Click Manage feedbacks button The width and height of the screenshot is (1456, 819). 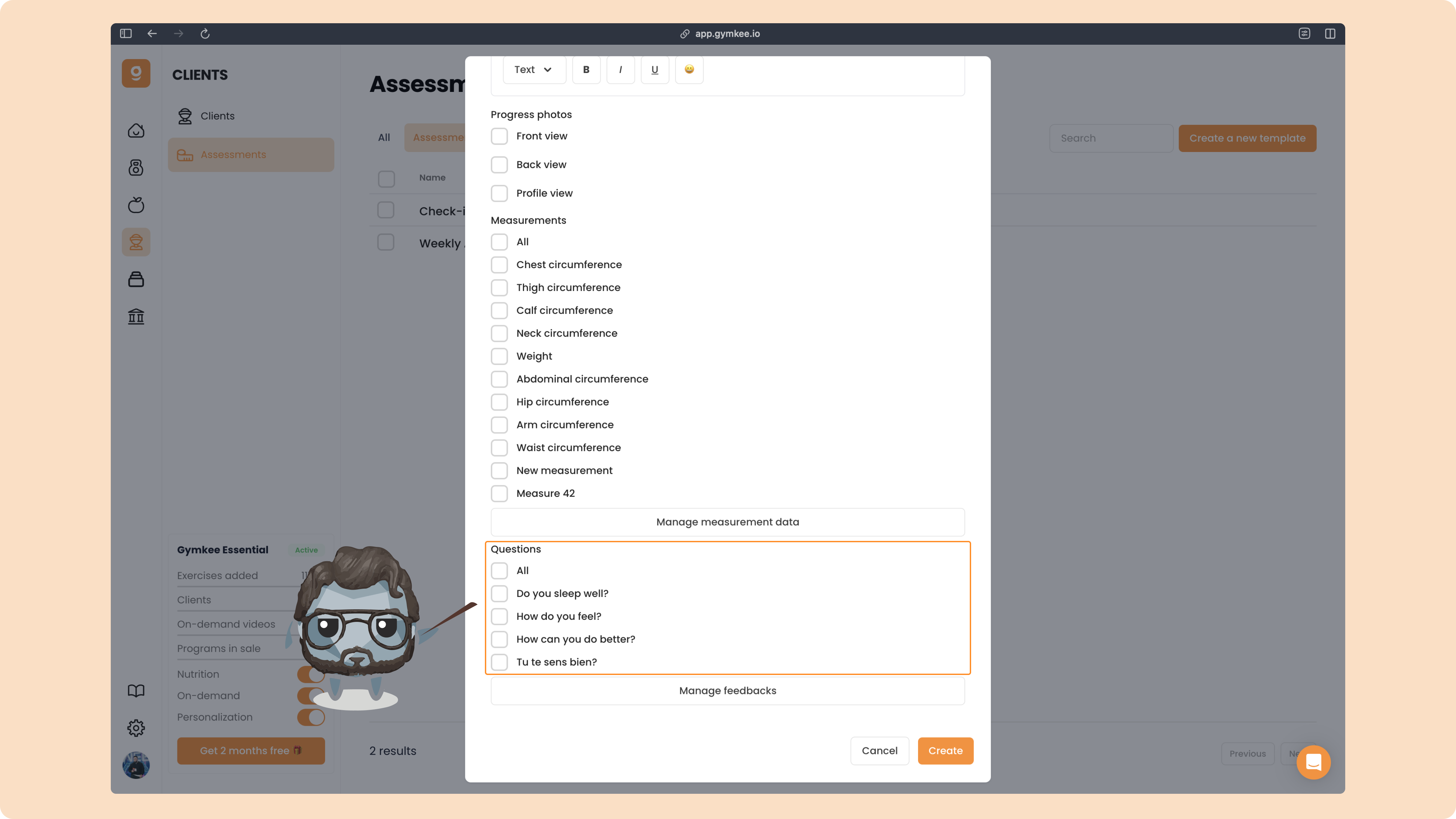727,691
